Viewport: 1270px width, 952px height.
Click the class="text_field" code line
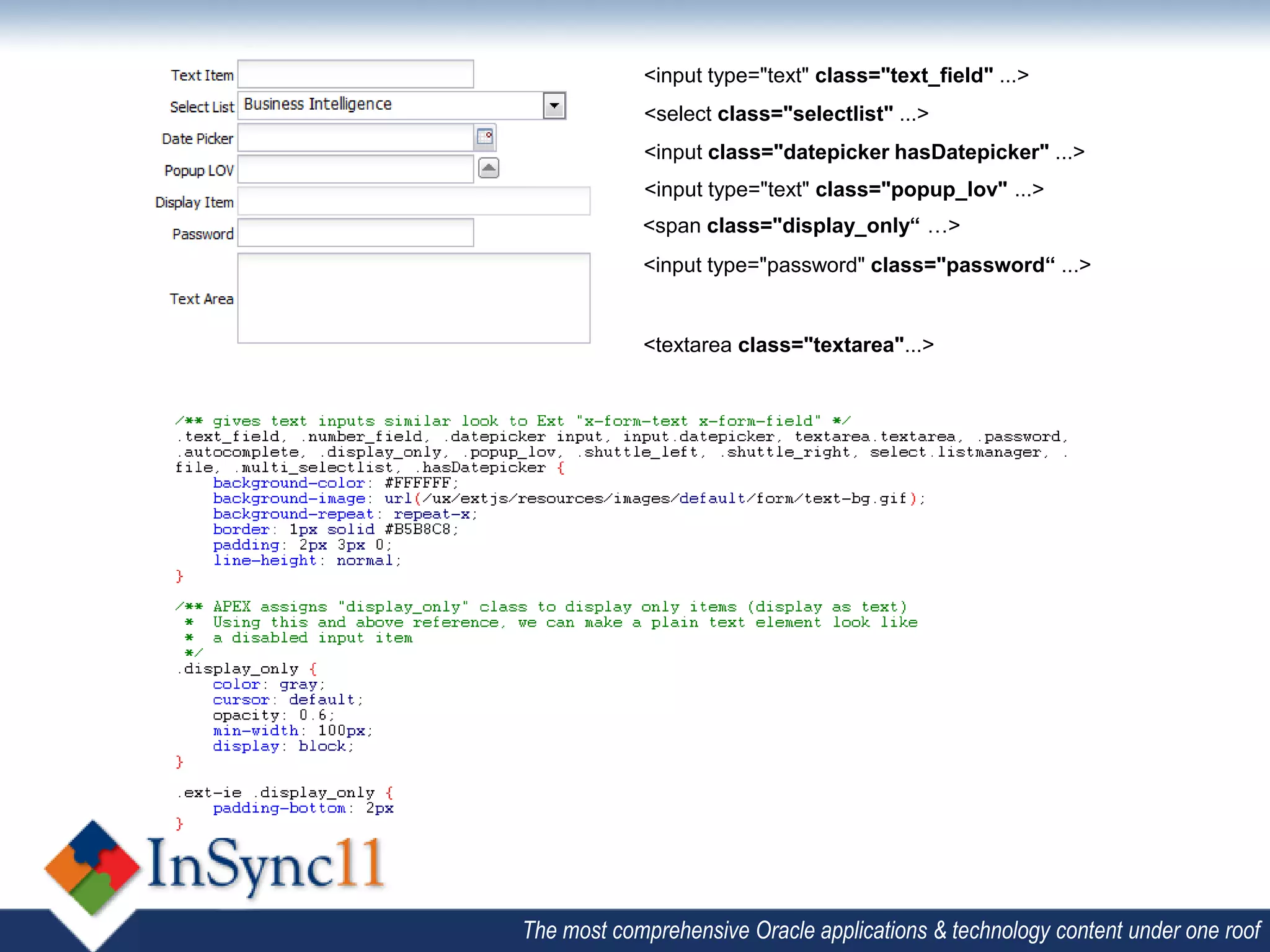836,76
